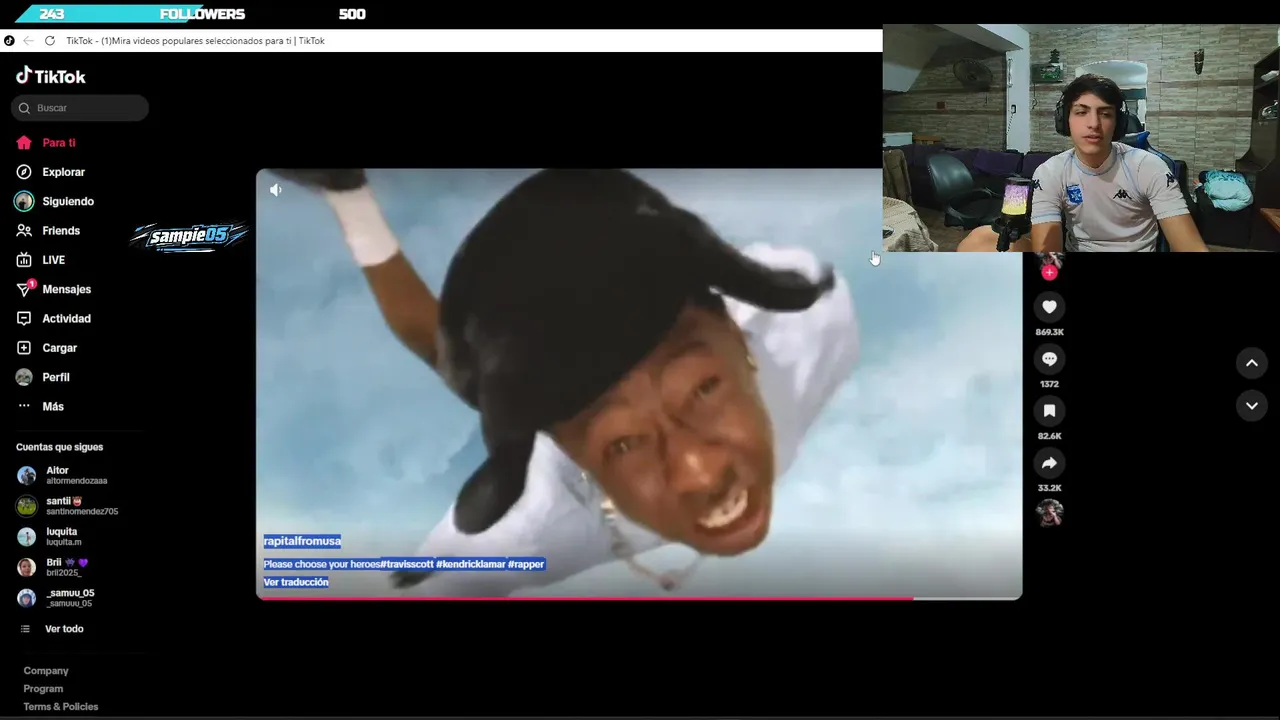Save the video with the bookmark icon
Viewport: 1280px width, 720px height.
click(x=1049, y=411)
